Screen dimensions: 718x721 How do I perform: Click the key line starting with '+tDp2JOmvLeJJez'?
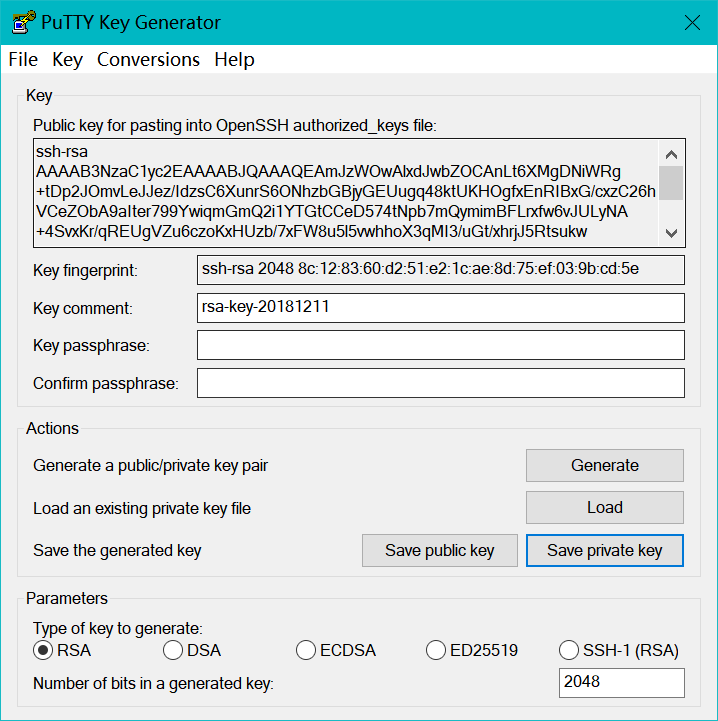pyautogui.click(x=346, y=191)
